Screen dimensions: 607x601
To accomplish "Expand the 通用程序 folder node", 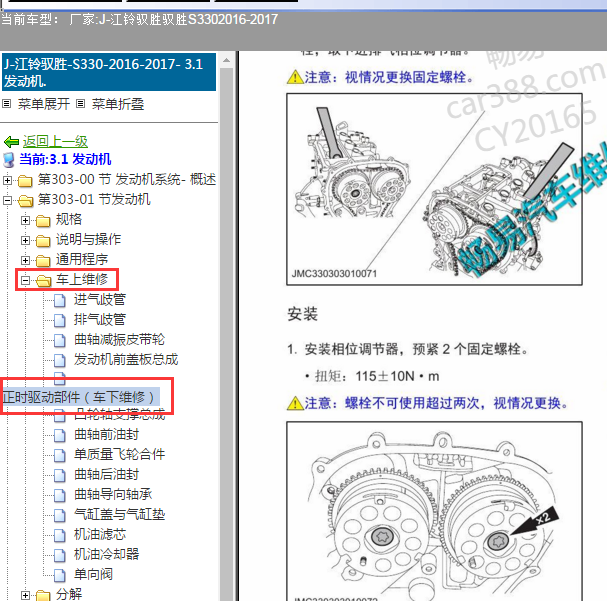I will [x=25, y=260].
